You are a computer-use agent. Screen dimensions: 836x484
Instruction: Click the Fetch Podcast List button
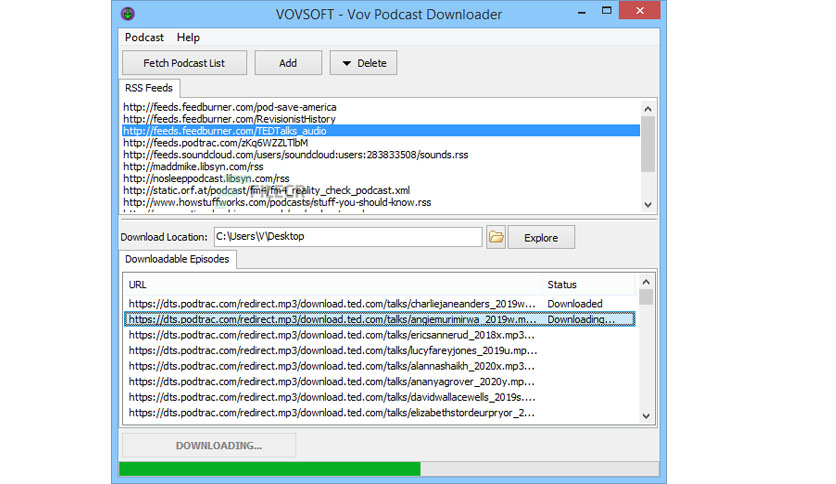tap(184, 63)
